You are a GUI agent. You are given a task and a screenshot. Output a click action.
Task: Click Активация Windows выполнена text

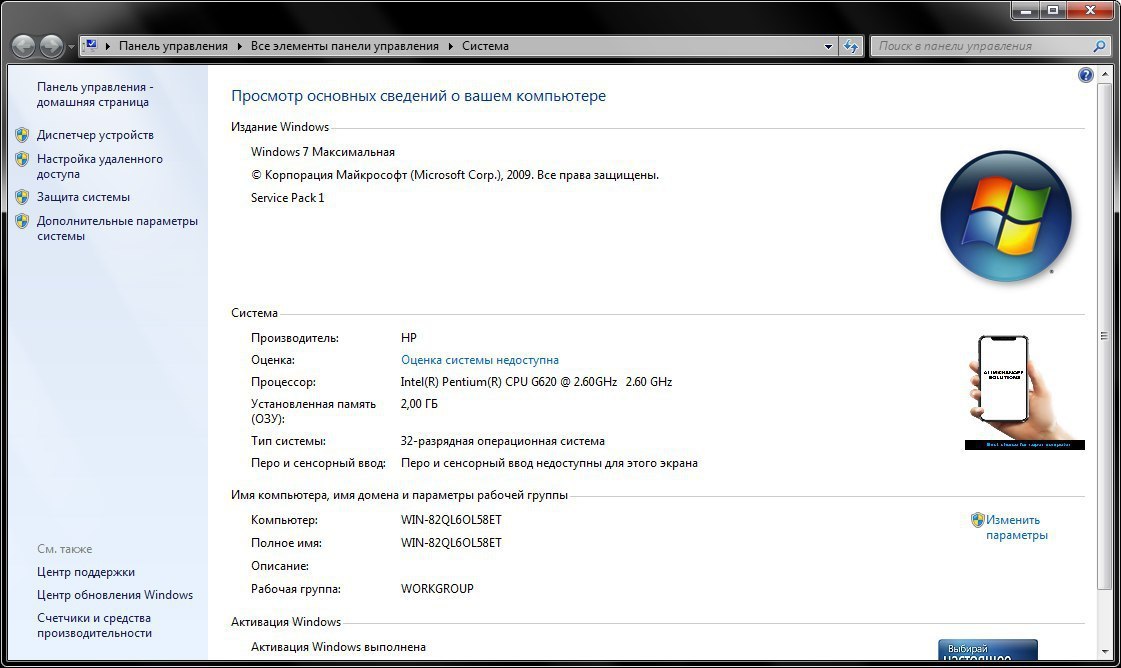click(x=338, y=647)
